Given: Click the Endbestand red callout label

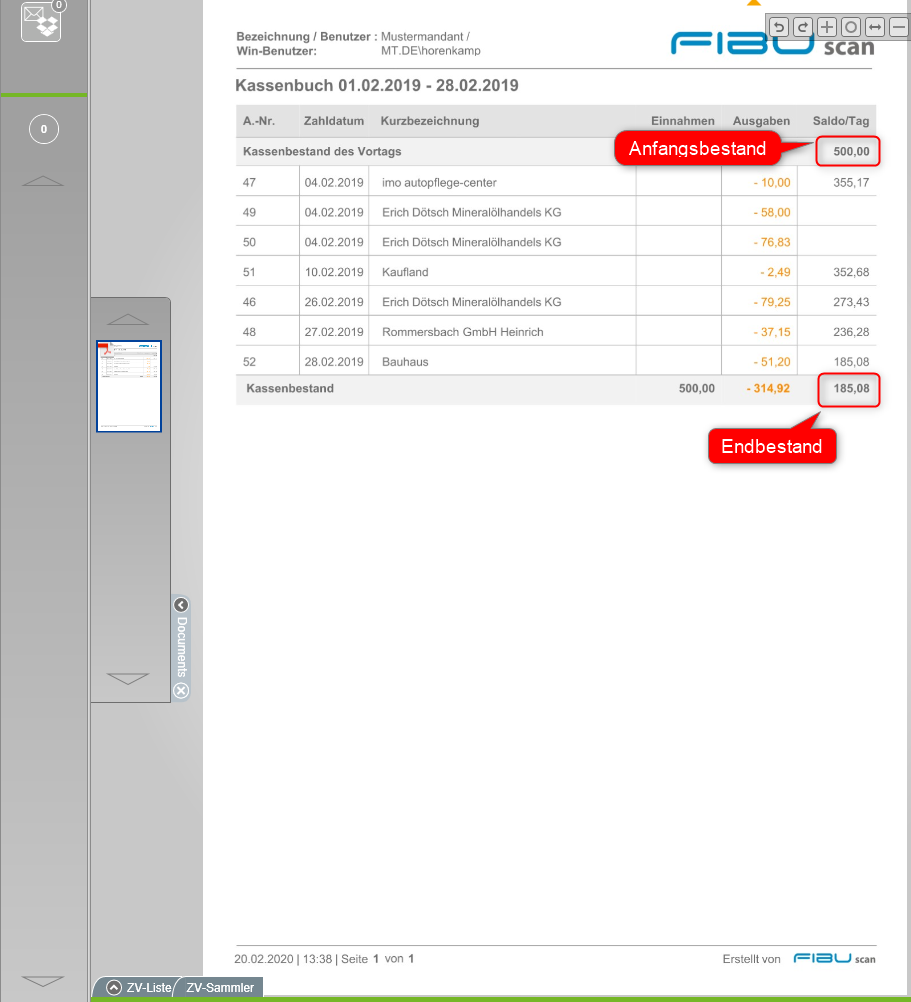Looking at the screenshot, I should pyautogui.click(x=771, y=447).
